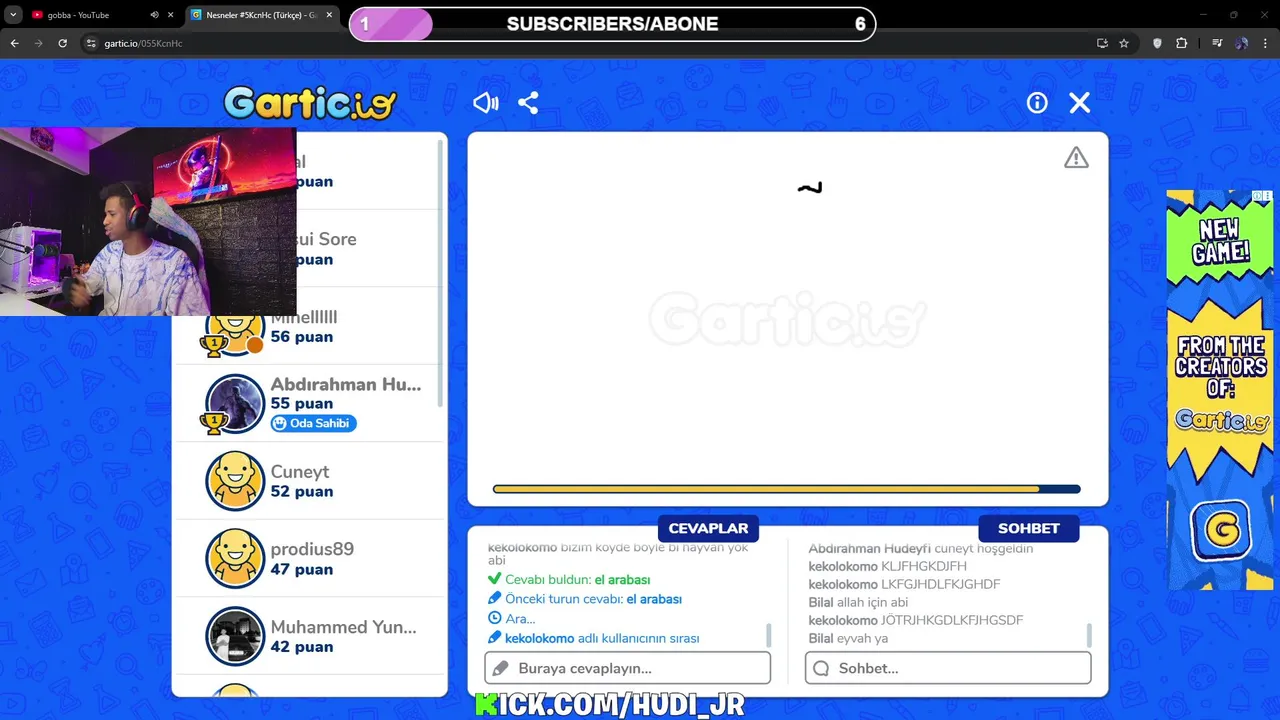The width and height of the screenshot is (1280, 720).
Task: Focus the 'Buraya cevaplayın...' answer field
Action: coord(628,668)
